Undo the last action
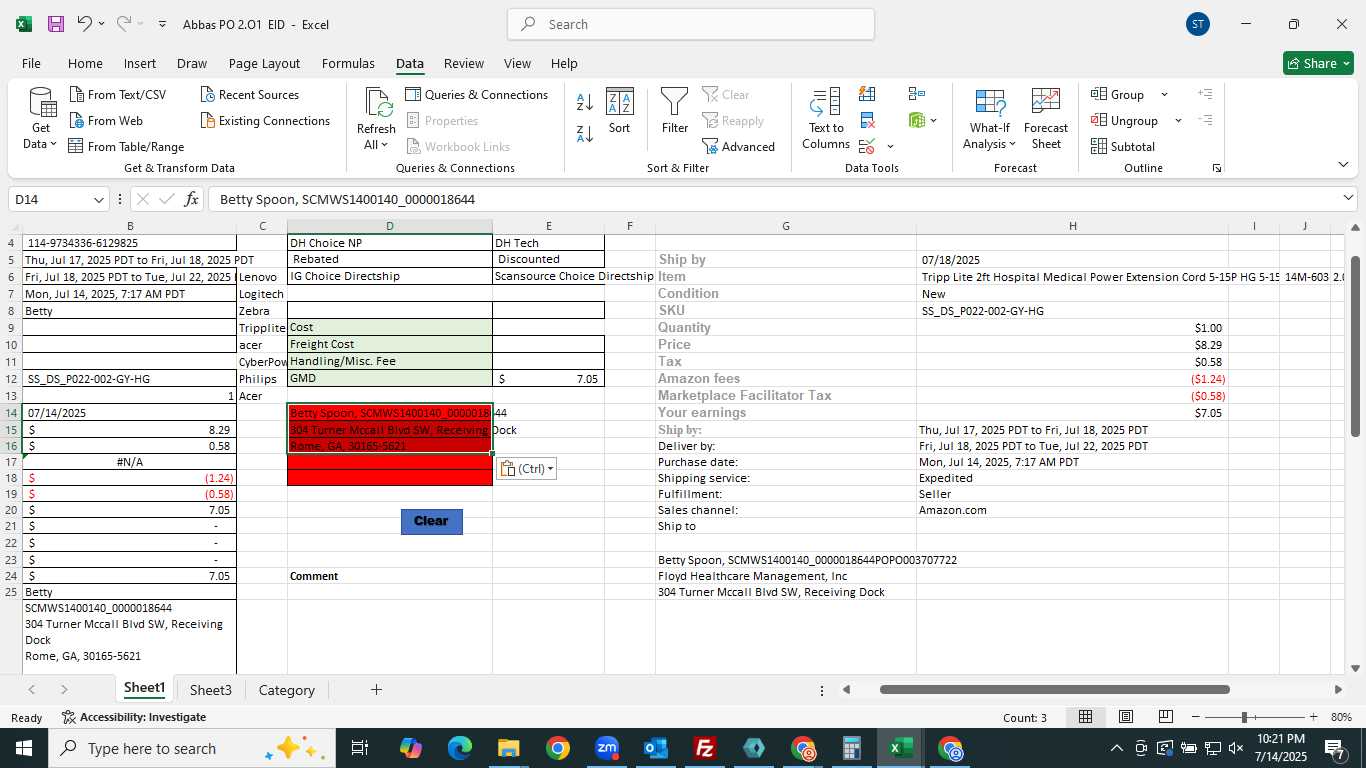1366x768 pixels. click(85, 24)
